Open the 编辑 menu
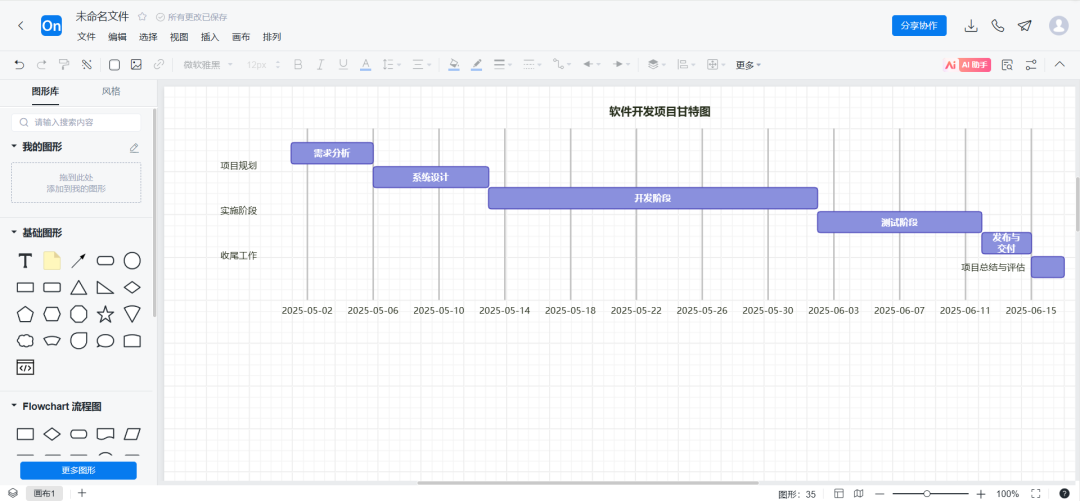 (x=117, y=37)
